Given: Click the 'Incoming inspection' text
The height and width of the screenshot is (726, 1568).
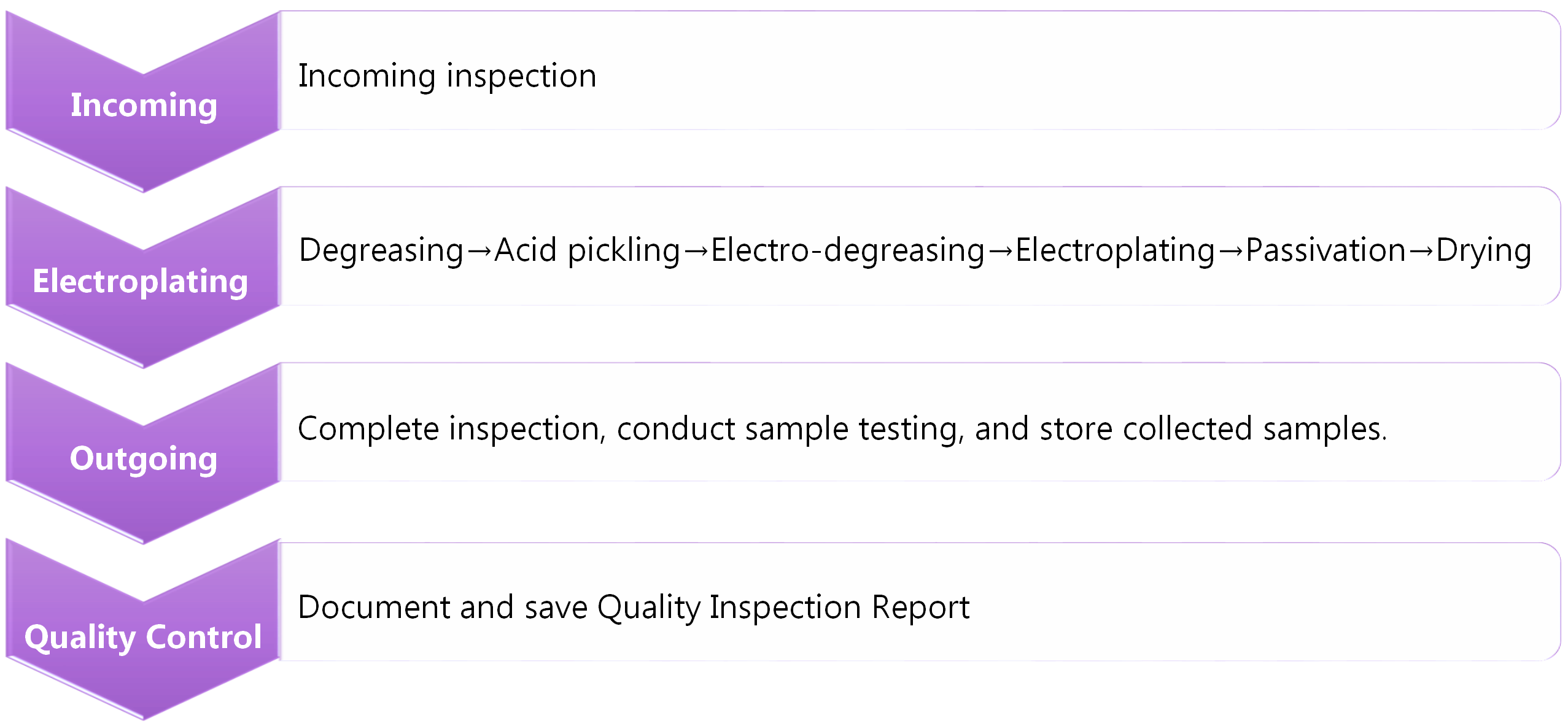Looking at the screenshot, I should [447, 77].
